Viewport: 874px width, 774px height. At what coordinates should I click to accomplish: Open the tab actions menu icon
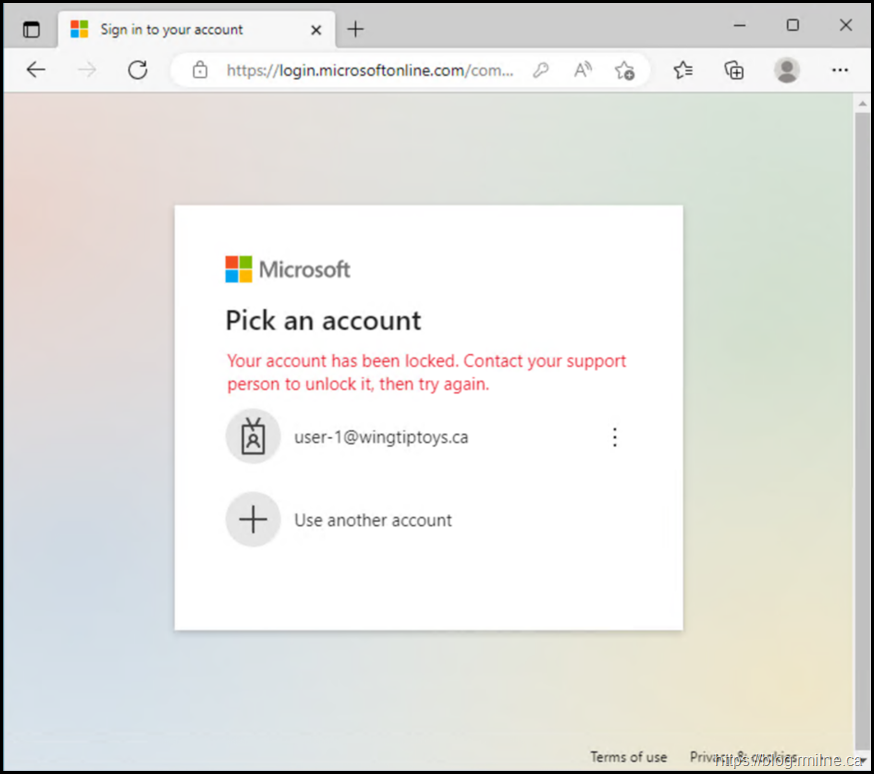coord(31,29)
